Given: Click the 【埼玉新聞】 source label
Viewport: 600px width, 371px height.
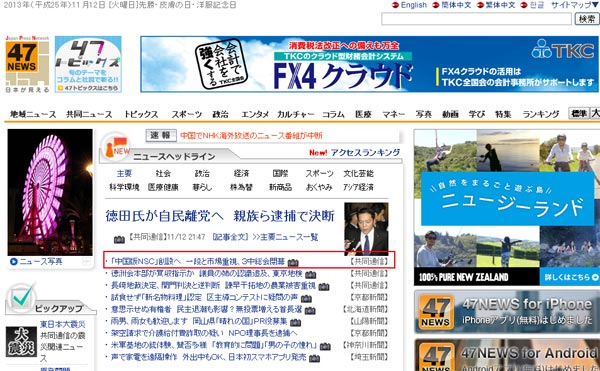Looking at the screenshot, I should pos(369,357).
